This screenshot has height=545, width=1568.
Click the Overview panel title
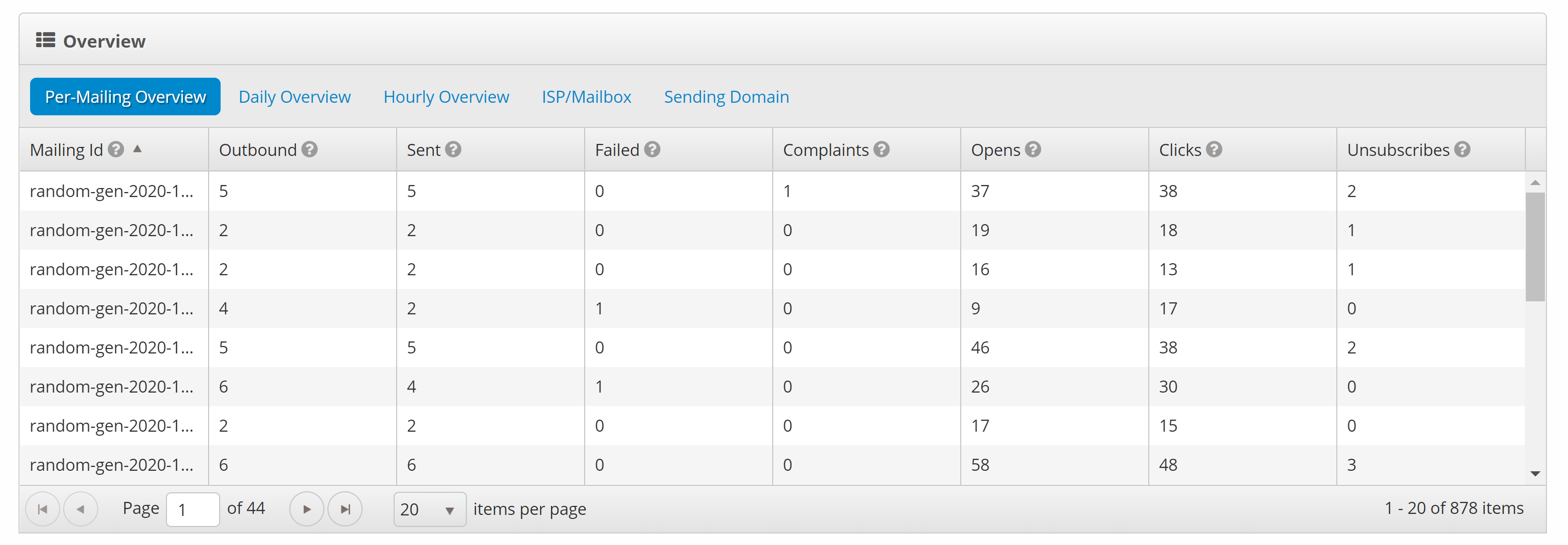pos(104,41)
